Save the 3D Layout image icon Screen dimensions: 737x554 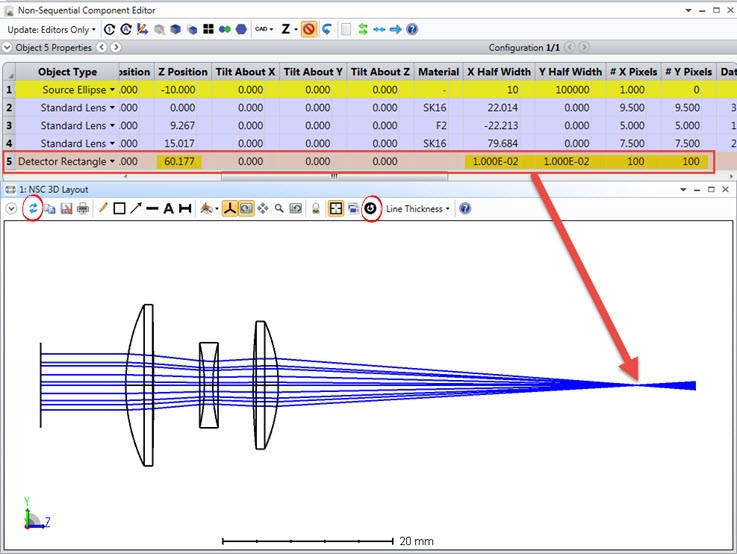point(66,209)
